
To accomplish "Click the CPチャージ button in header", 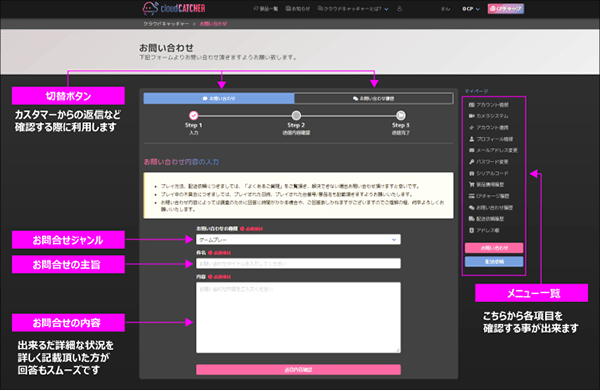I will click(x=505, y=8).
